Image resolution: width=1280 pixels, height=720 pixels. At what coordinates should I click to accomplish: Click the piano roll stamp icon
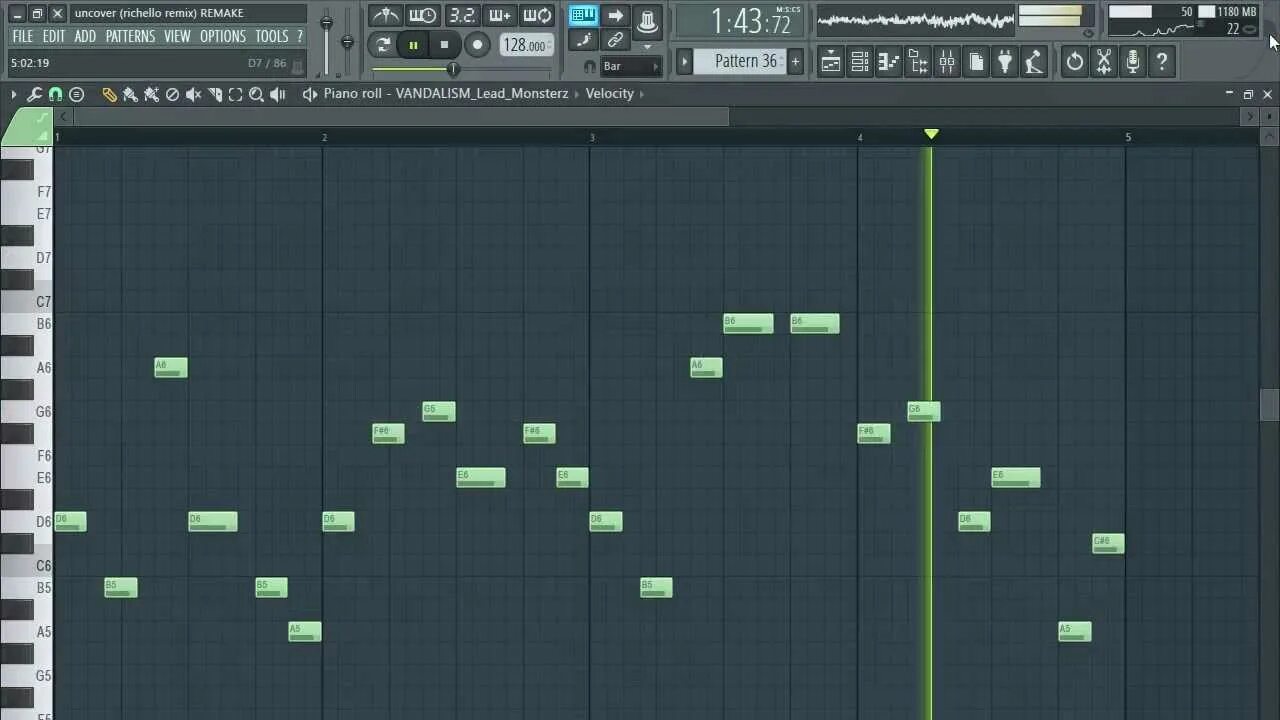[x=76, y=94]
